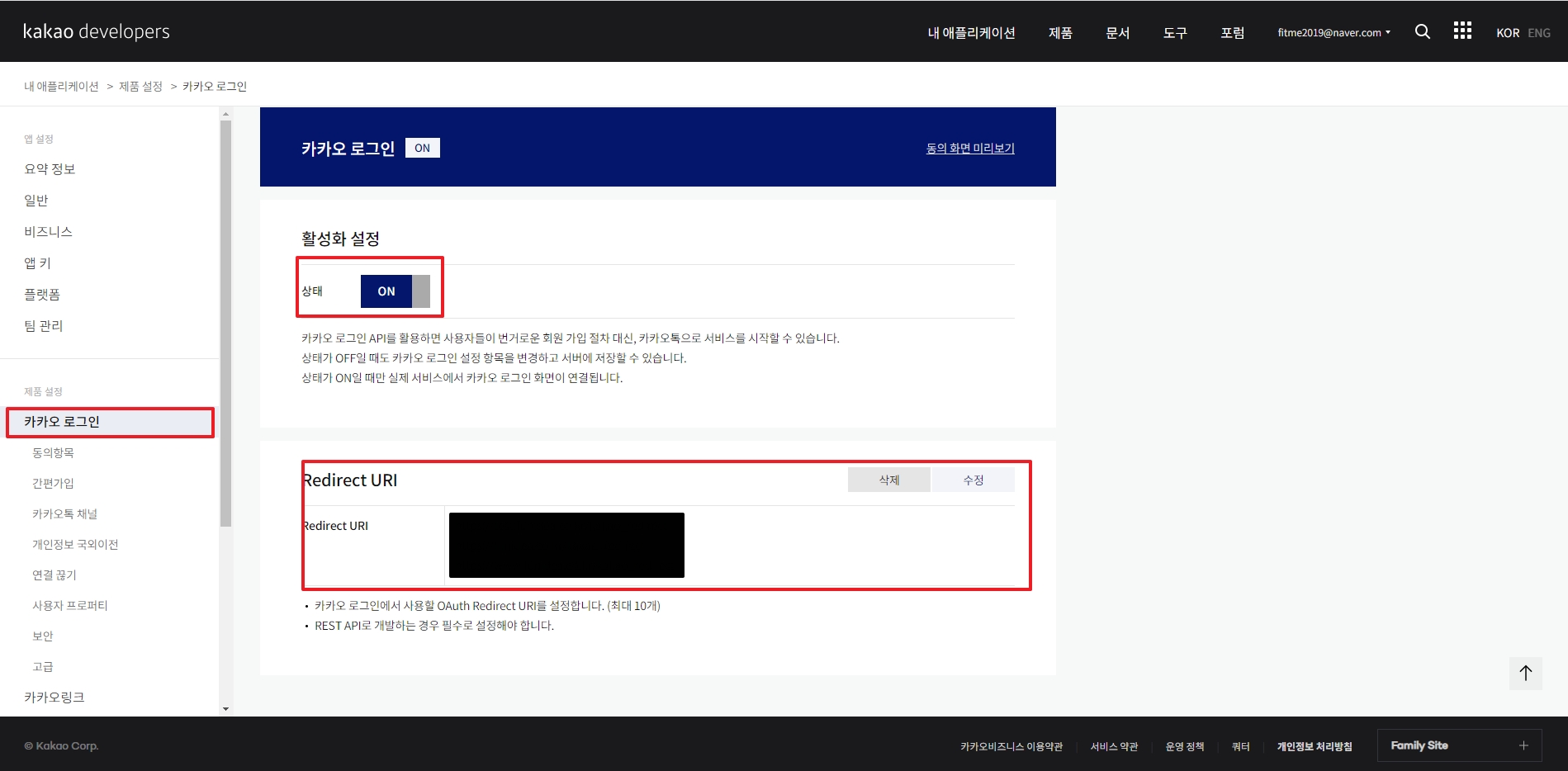
Task: Click the scroll-to-top arrow button
Action: (x=1525, y=673)
